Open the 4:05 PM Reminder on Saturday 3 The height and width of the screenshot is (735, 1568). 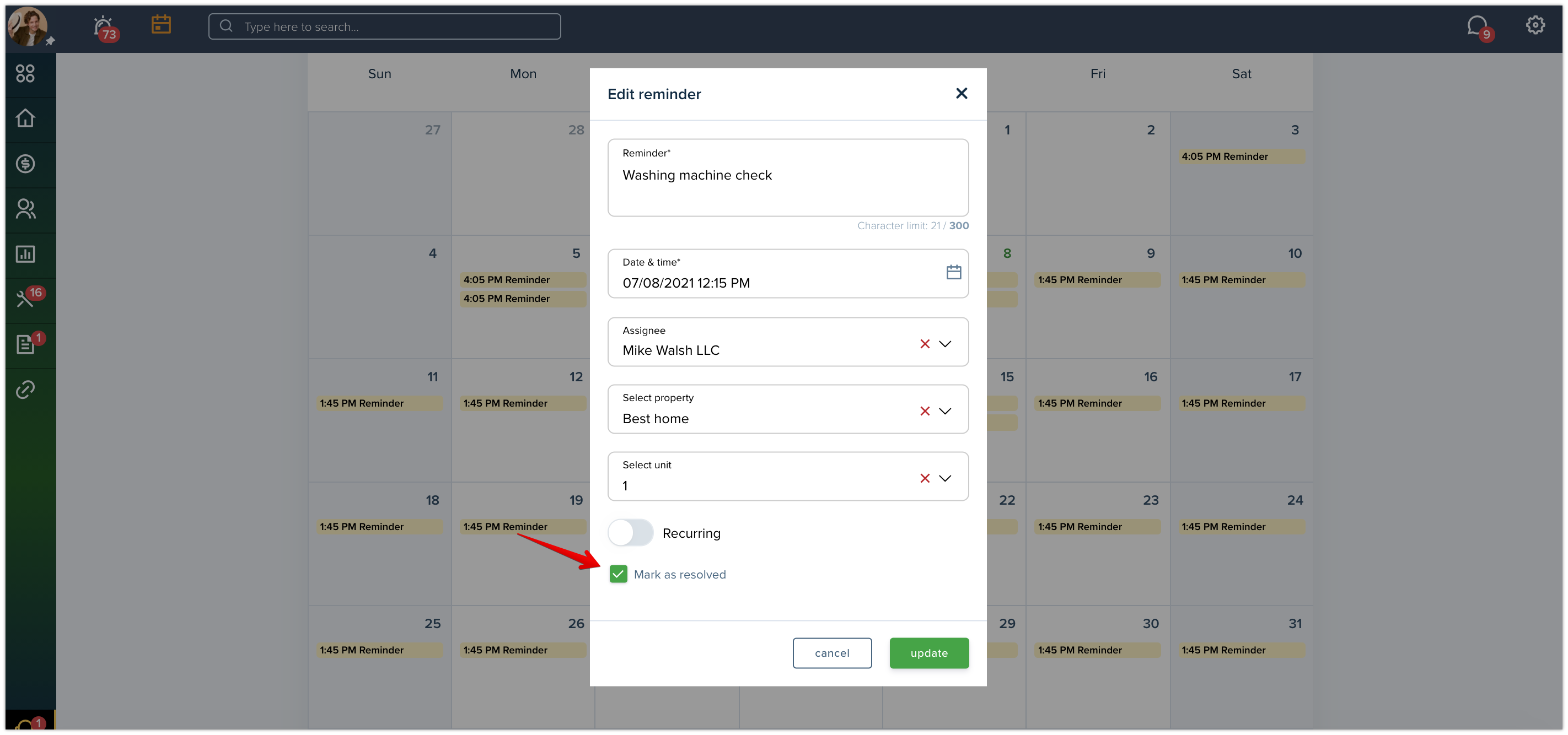click(1241, 156)
